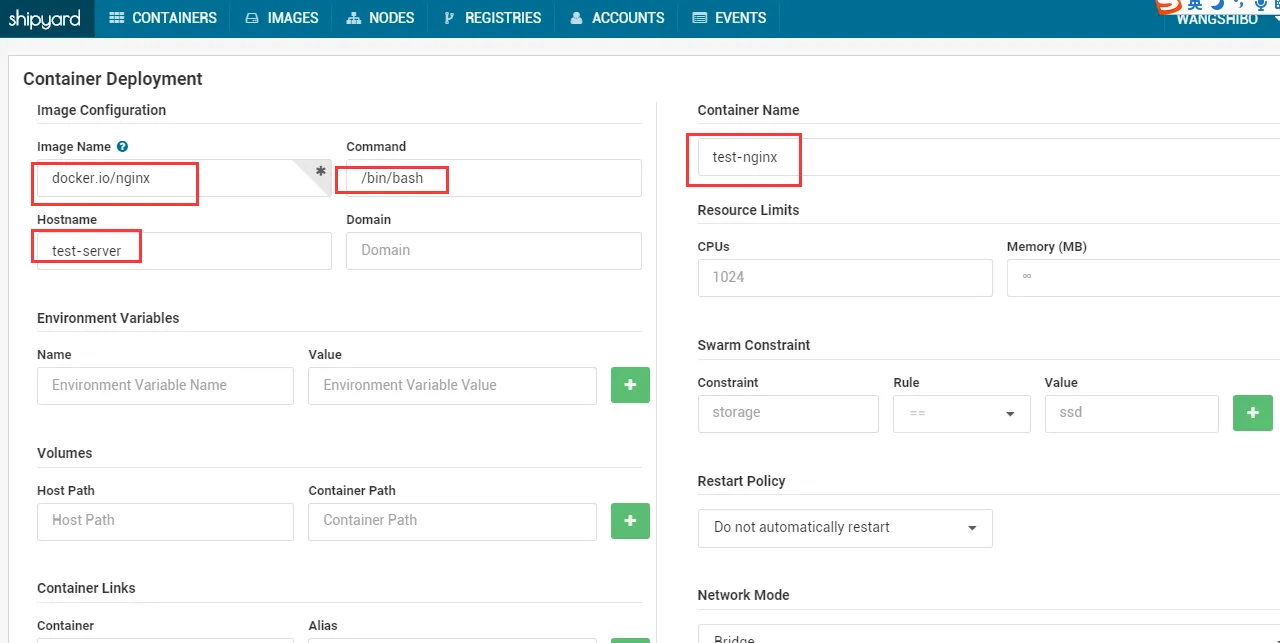Open the Registries section
Viewport: 1280px width, 643px height.
492,18
